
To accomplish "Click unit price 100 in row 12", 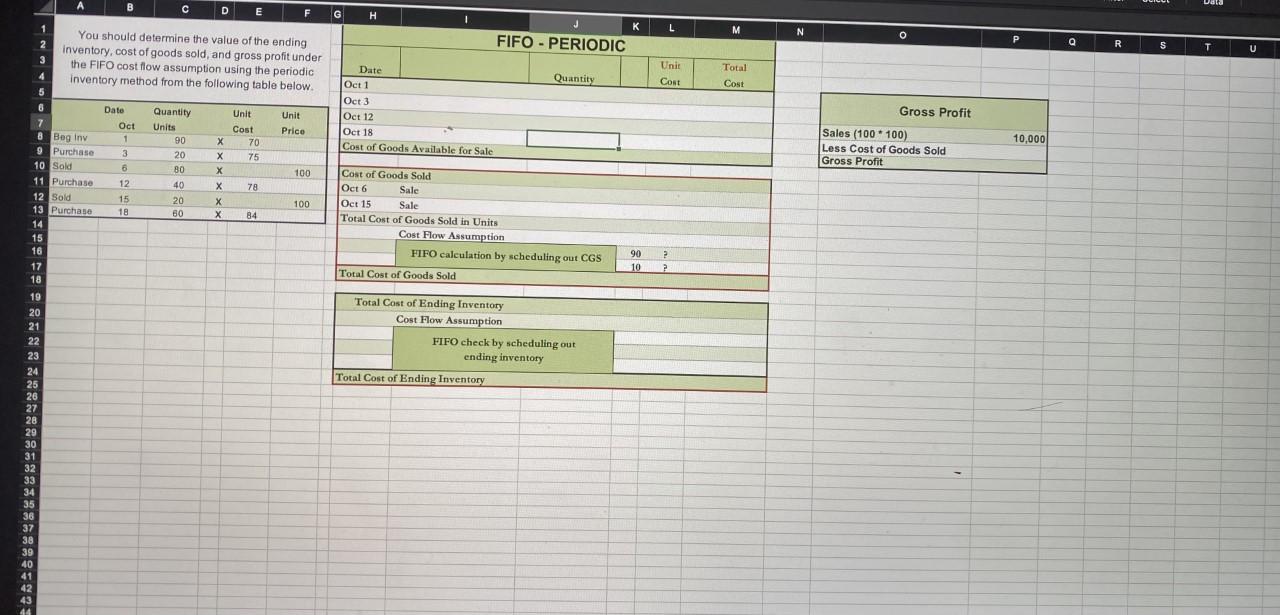I will (302, 204).
